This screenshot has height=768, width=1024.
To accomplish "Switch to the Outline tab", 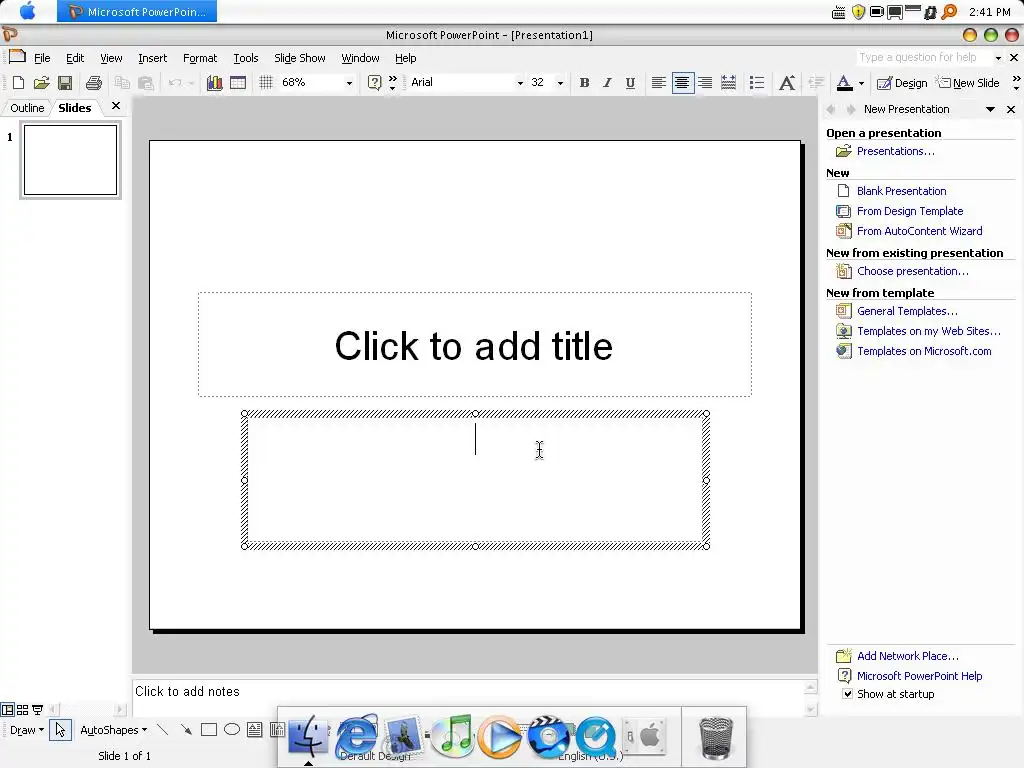I will (x=27, y=108).
